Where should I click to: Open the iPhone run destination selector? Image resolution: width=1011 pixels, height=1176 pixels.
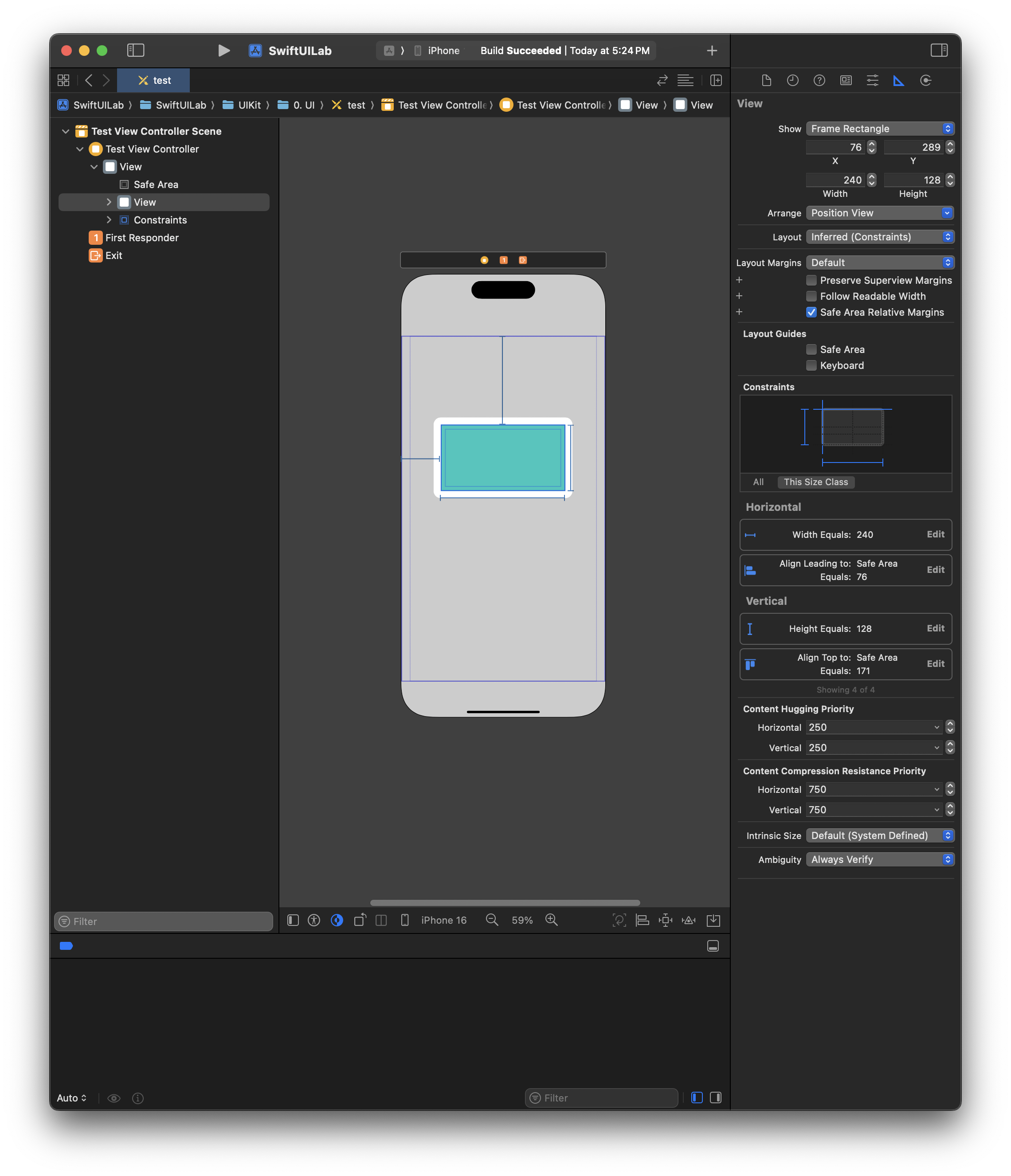(437, 51)
